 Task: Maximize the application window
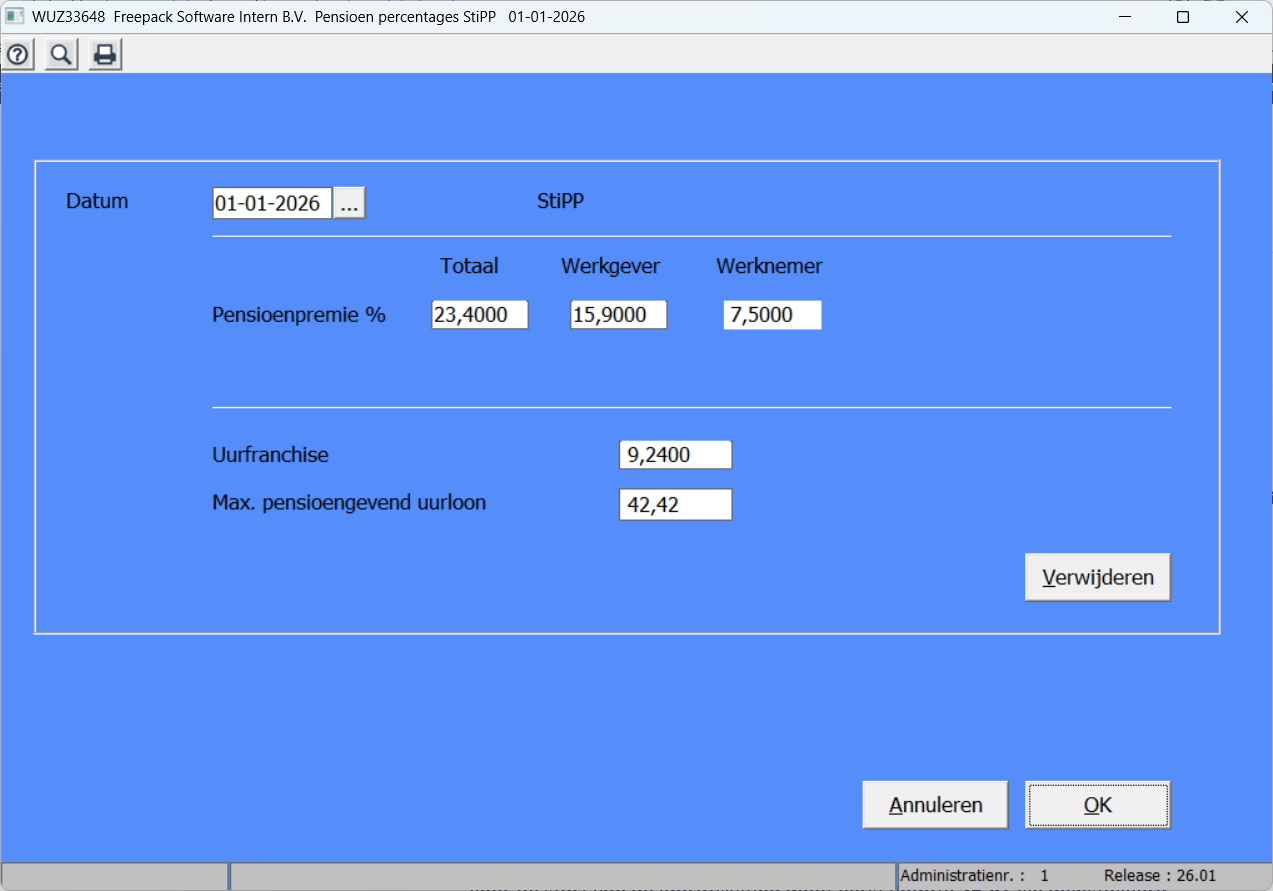1182,17
